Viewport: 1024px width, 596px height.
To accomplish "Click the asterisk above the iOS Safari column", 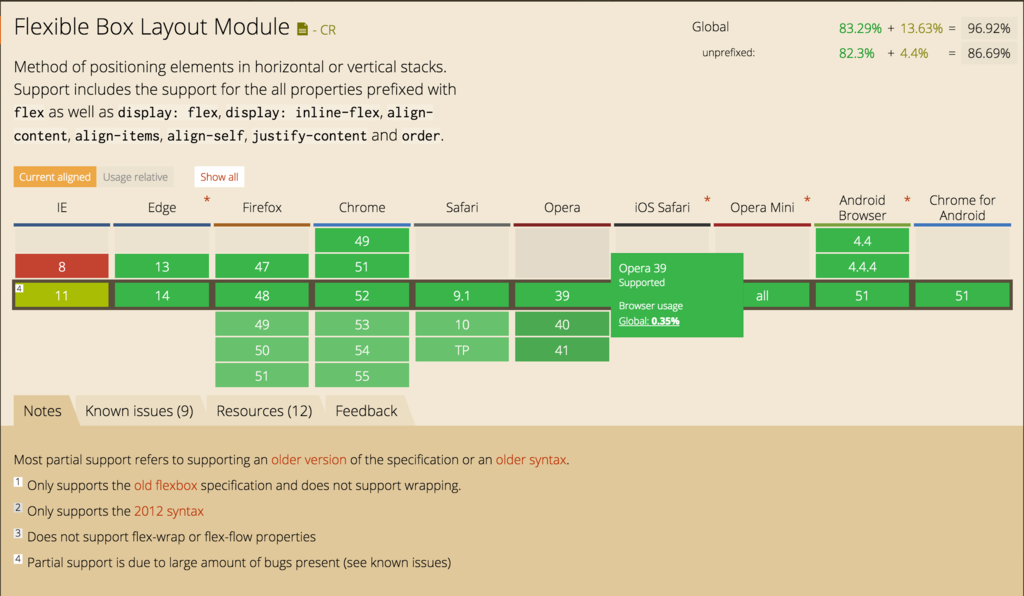I will pos(707,198).
